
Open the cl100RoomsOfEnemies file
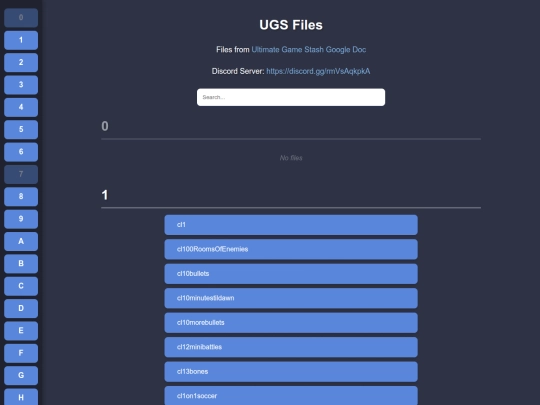291,249
